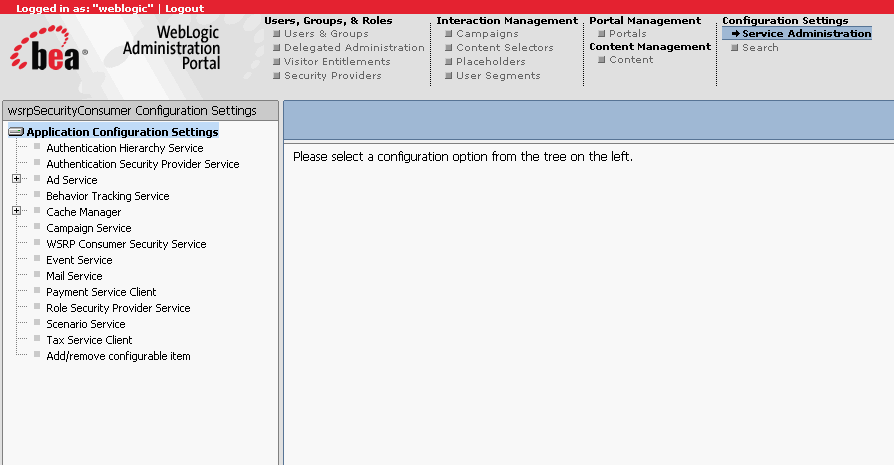Open User Segments page
This screenshot has width=894, height=465.
point(498,76)
